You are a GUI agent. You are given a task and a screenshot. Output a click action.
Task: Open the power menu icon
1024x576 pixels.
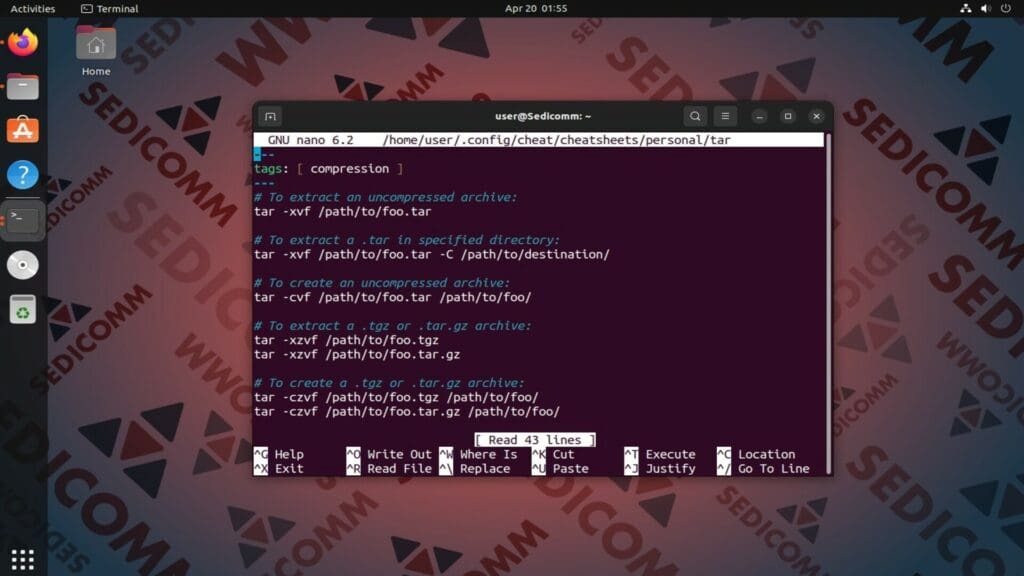[1006, 8]
